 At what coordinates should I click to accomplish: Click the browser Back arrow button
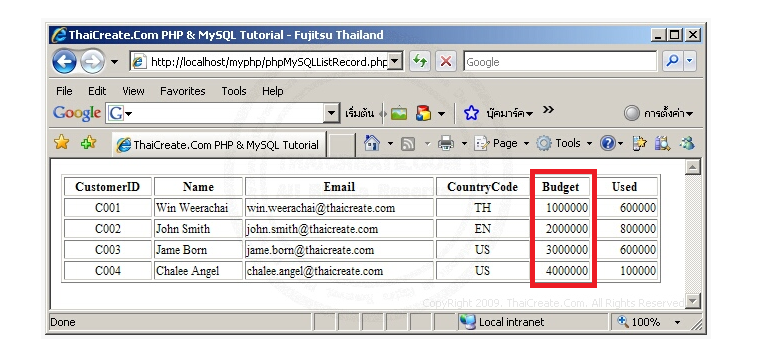[x=64, y=61]
